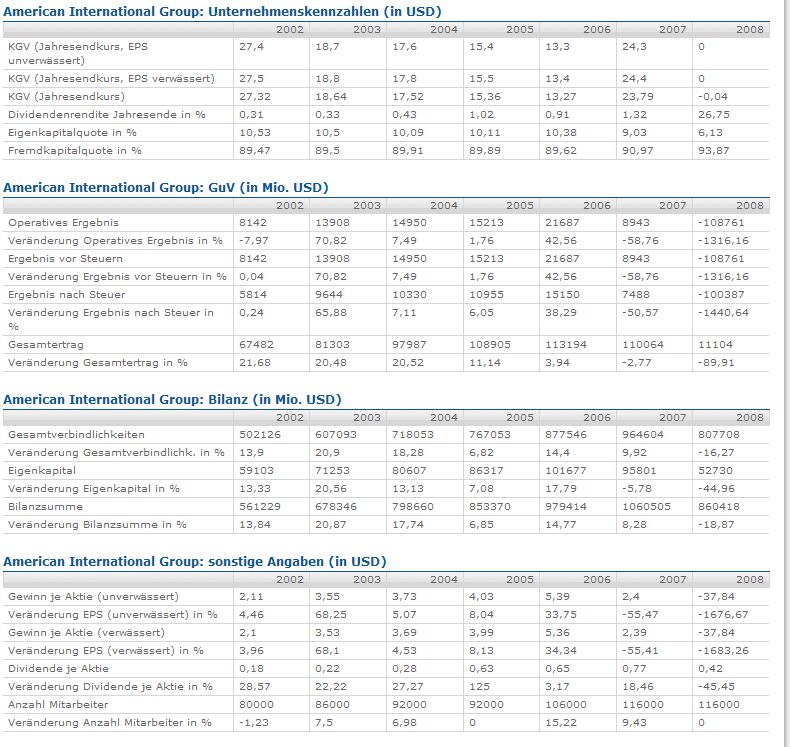Click the 2005 column header in Bilanz table
This screenshot has height=747, width=790.
point(519,418)
